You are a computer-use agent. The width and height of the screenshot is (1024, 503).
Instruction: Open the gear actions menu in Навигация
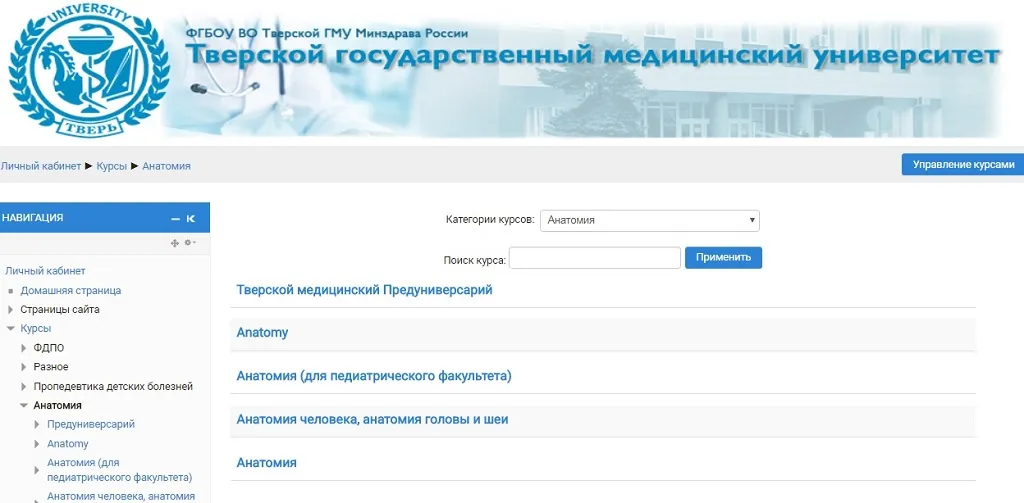pos(190,243)
